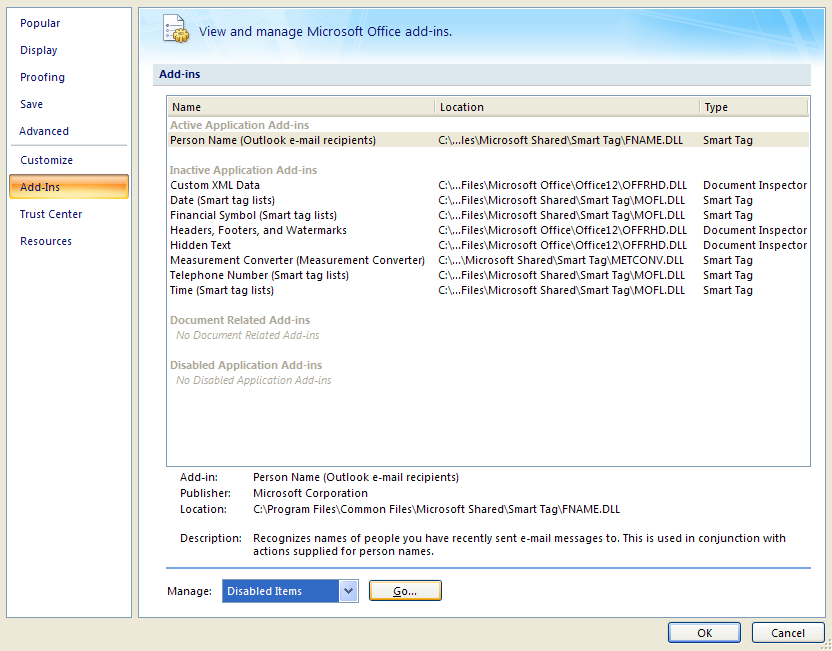Confirm with the OK button
Image resolution: width=832 pixels, height=651 pixels.
pos(704,632)
